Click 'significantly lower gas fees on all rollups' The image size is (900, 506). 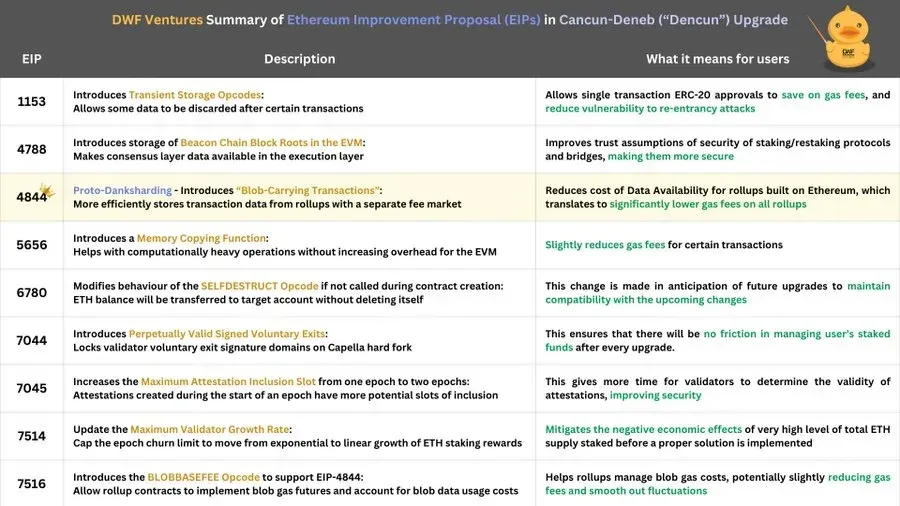click(708, 204)
